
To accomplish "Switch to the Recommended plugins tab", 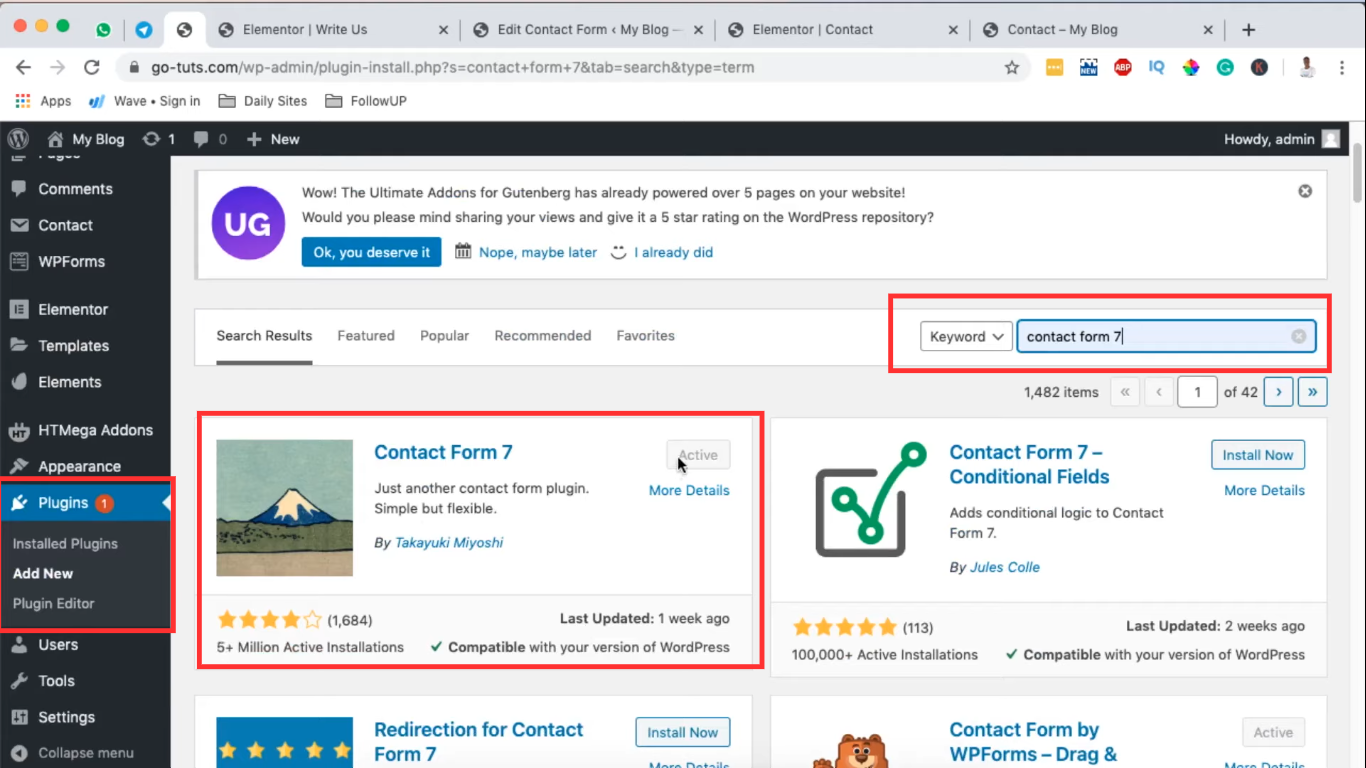I will tap(543, 336).
